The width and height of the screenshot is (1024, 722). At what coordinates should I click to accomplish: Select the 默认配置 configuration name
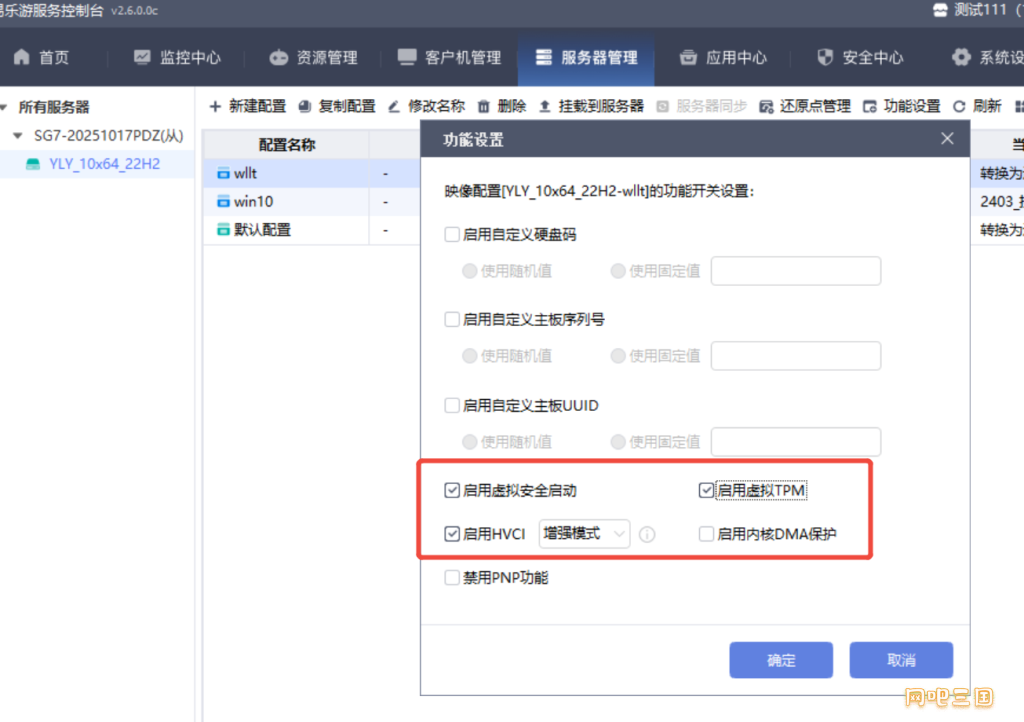pyautogui.click(x=262, y=229)
